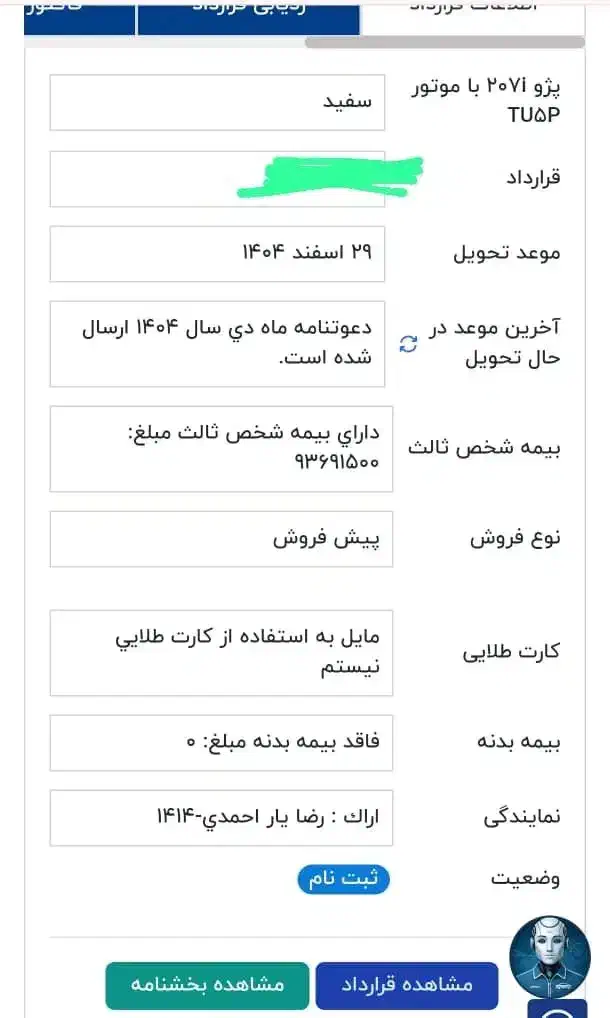
Task: Click the hidden قرارداد contract number field
Action: pos(216,178)
